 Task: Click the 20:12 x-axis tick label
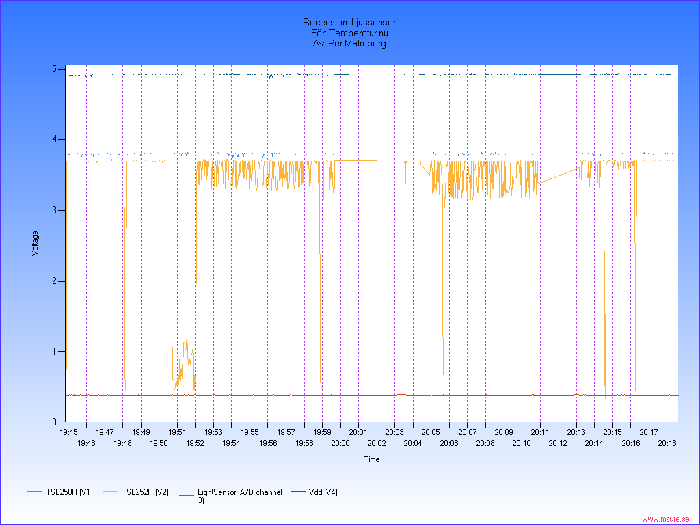coord(557,441)
